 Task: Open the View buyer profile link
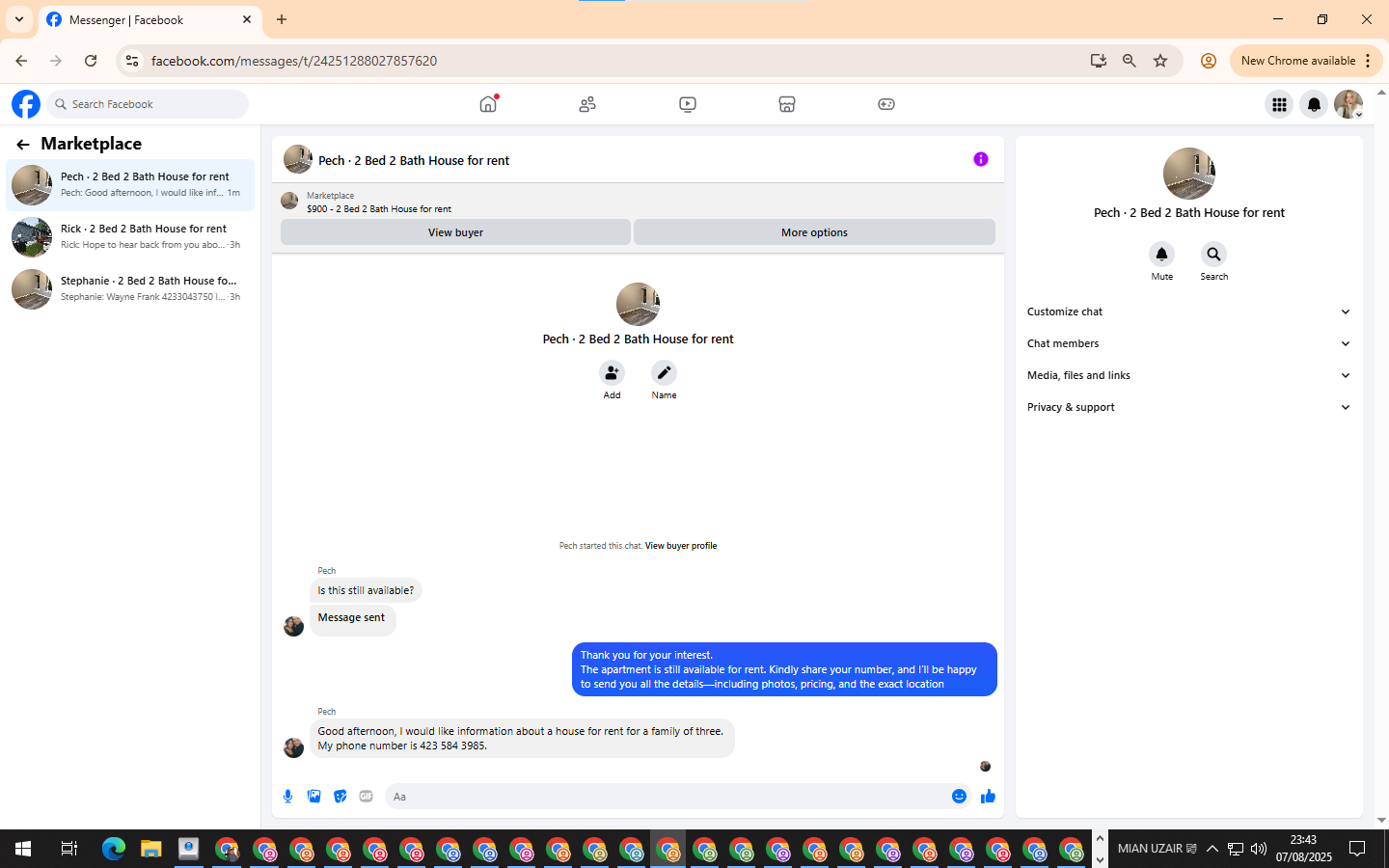[x=681, y=546]
